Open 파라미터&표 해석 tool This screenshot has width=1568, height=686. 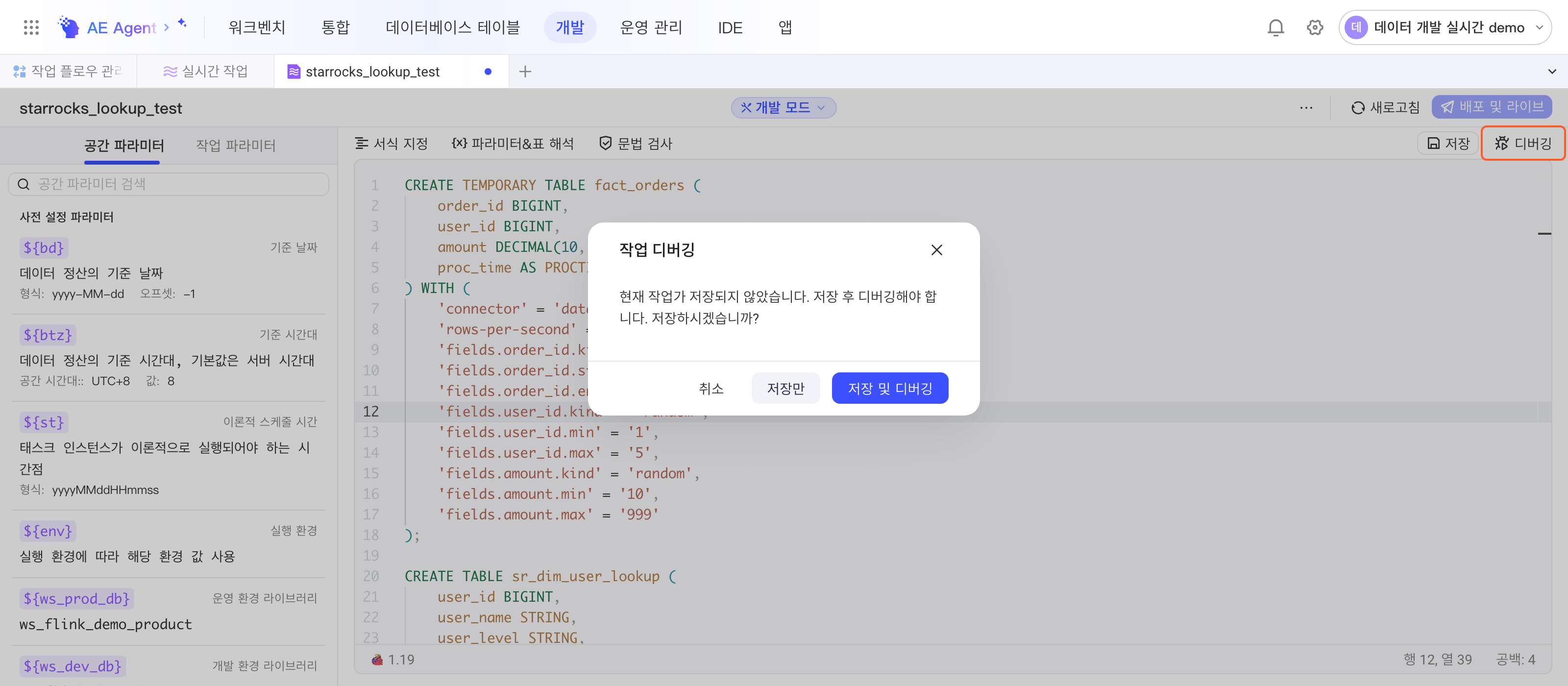point(513,144)
